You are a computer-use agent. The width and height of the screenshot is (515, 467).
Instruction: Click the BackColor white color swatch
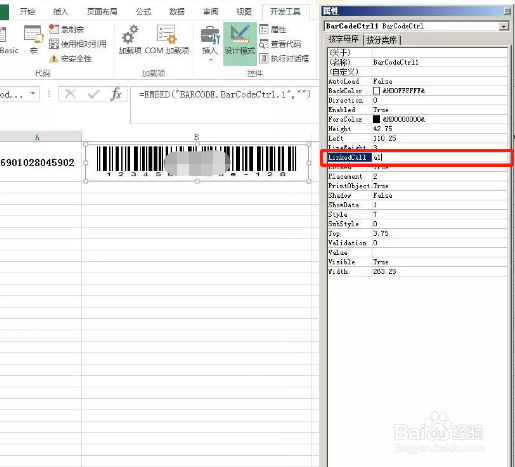click(376, 91)
